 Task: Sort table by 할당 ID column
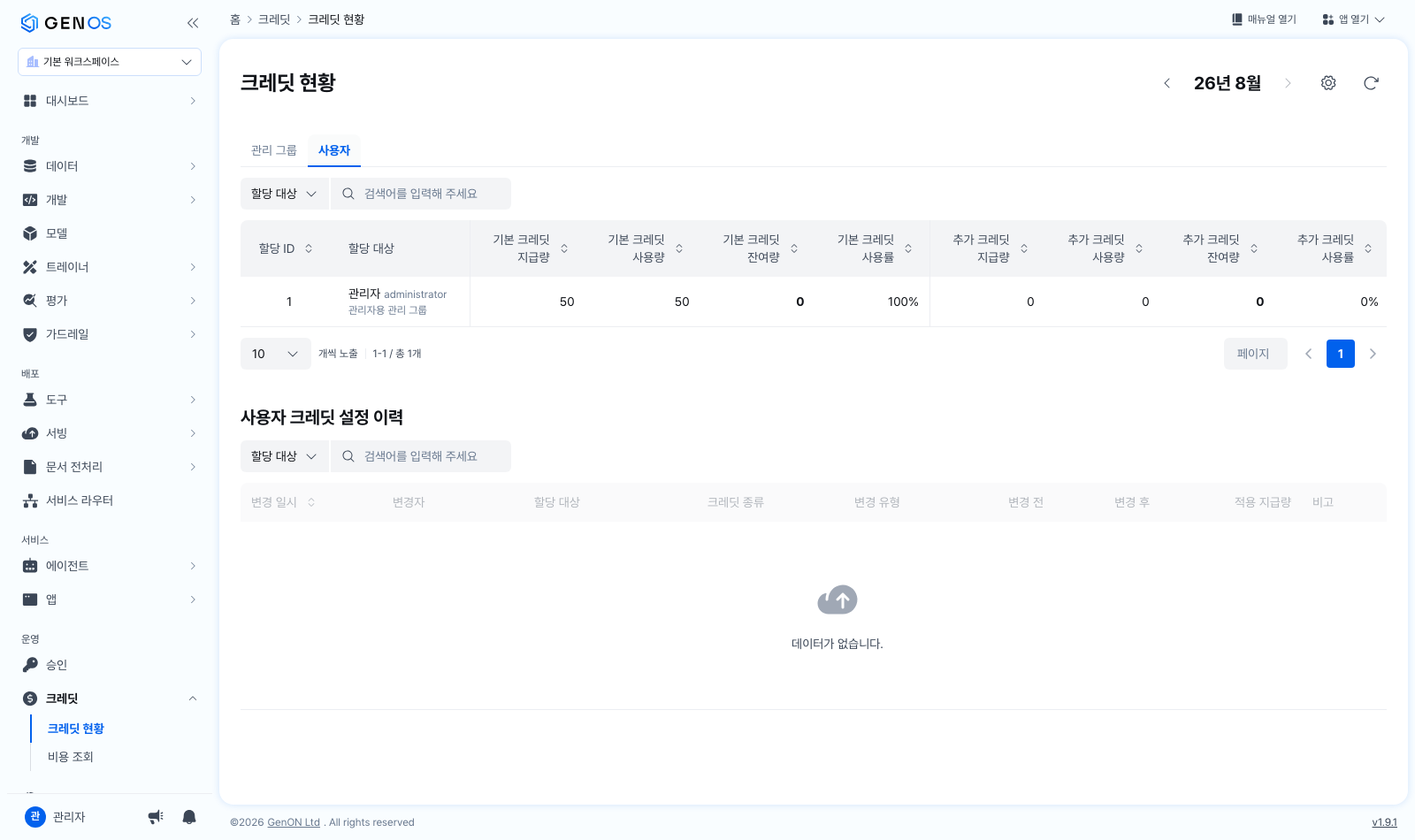285,248
